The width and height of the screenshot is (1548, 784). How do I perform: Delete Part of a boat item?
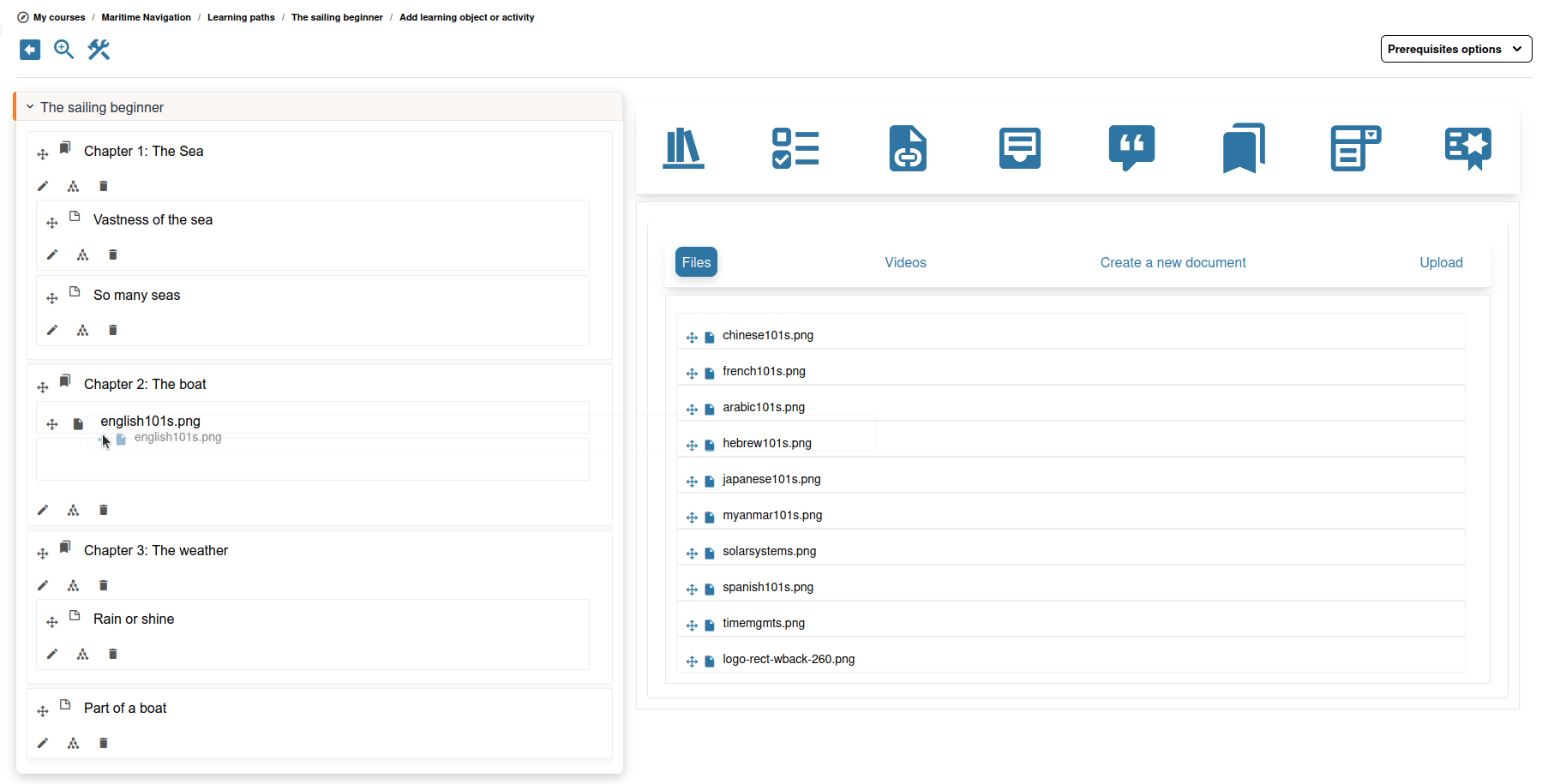pyautogui.click(x=104, y=743)
